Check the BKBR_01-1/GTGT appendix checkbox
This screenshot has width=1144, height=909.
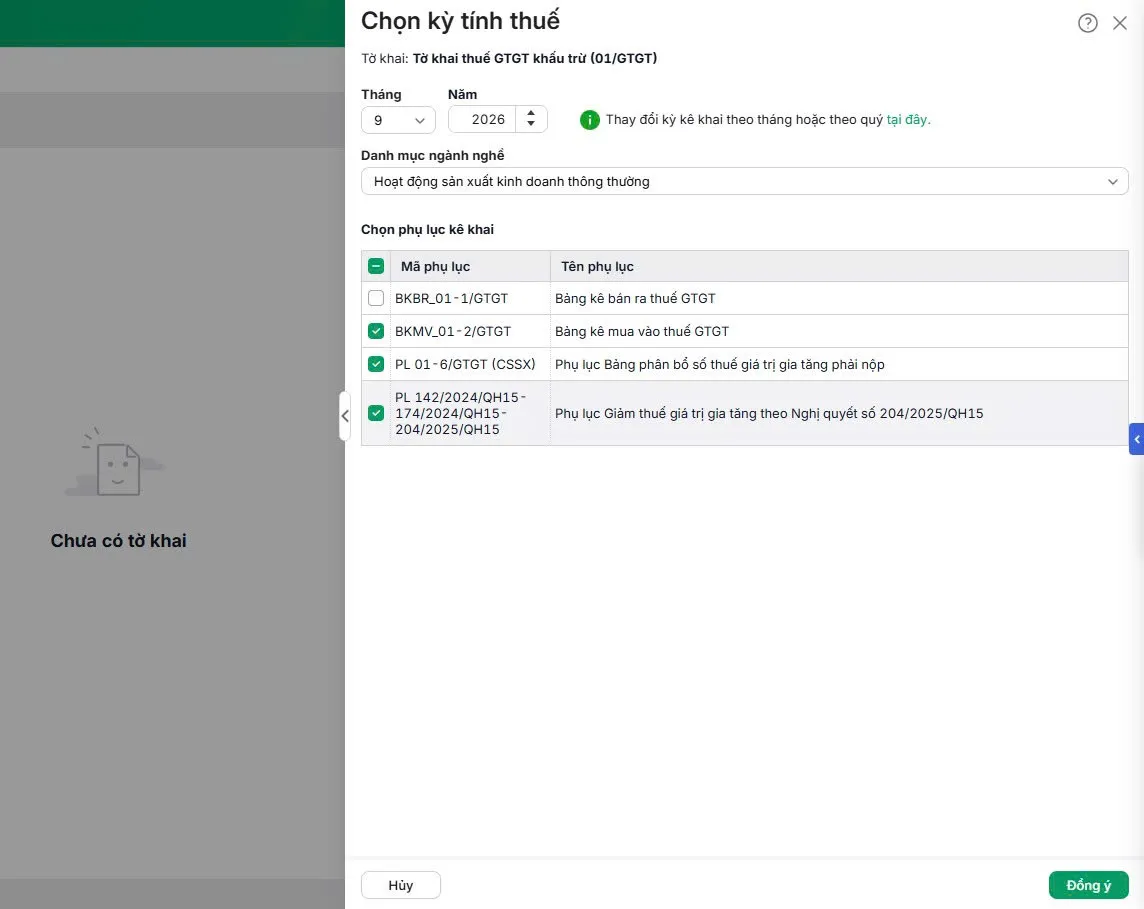[x=376, y=298]
